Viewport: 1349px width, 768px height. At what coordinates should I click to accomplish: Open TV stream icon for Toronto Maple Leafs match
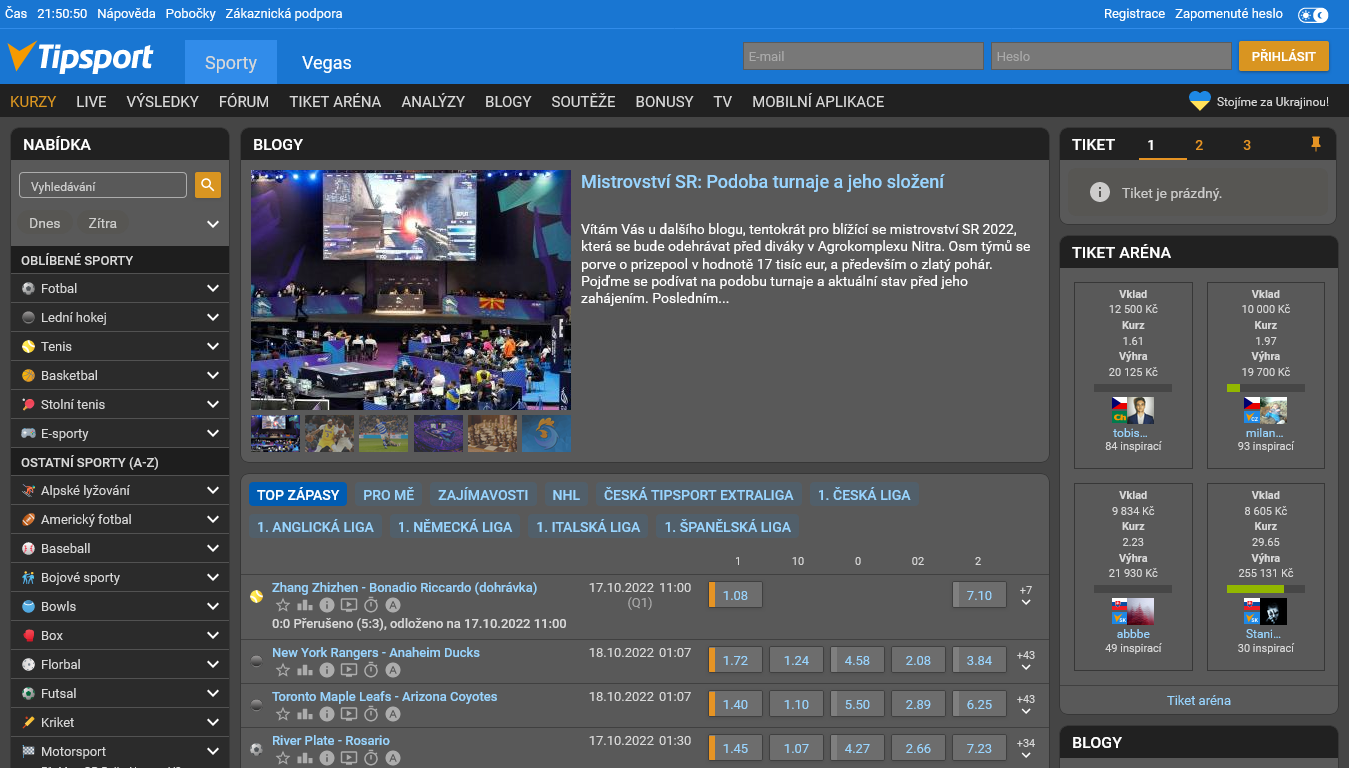click(349, 714)
